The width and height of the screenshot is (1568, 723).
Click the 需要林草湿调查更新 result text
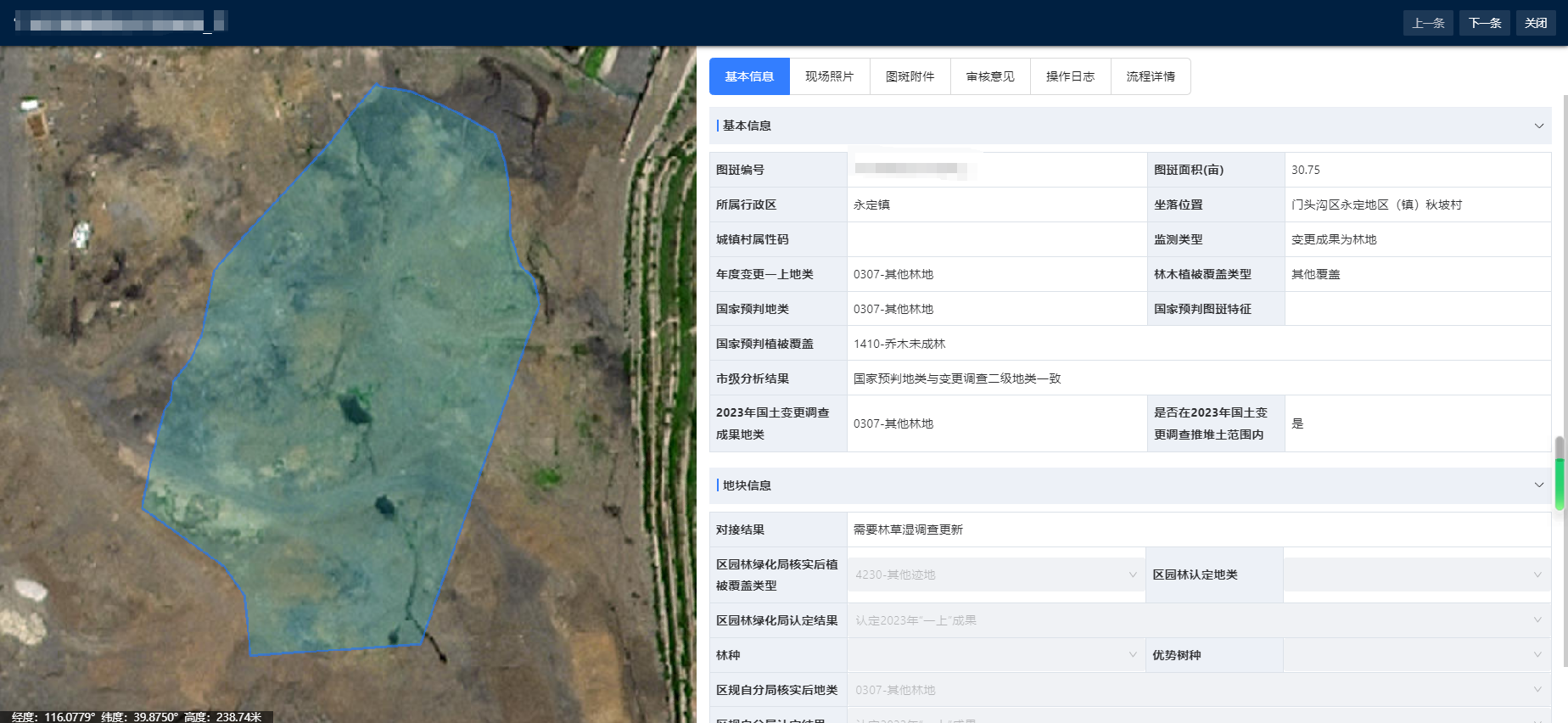(908, 530)
